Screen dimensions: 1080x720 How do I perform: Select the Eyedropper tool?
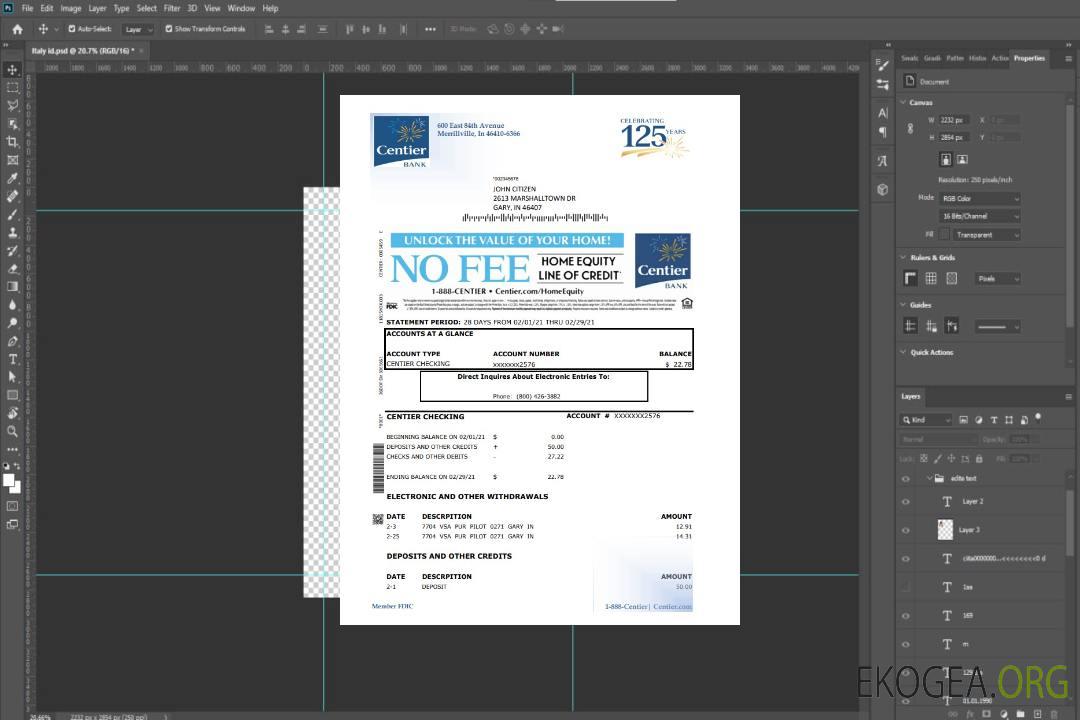click(x=12, y=178)
